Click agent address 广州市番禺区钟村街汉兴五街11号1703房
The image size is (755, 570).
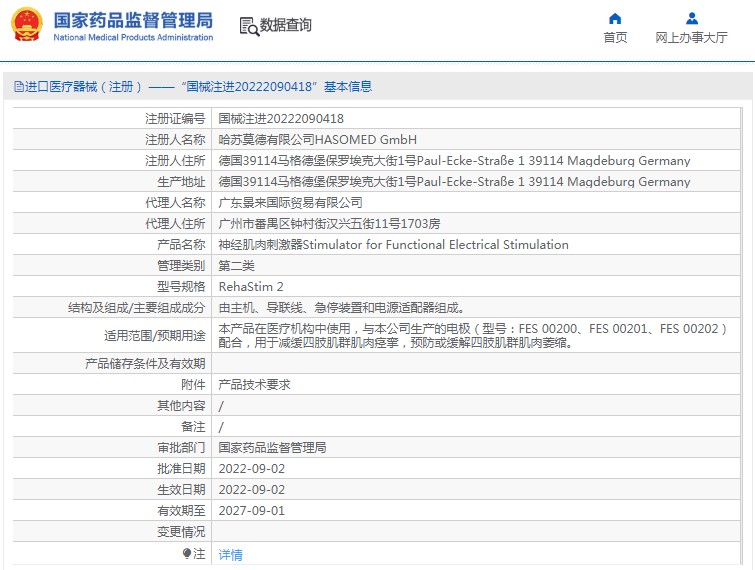point(329,223)
